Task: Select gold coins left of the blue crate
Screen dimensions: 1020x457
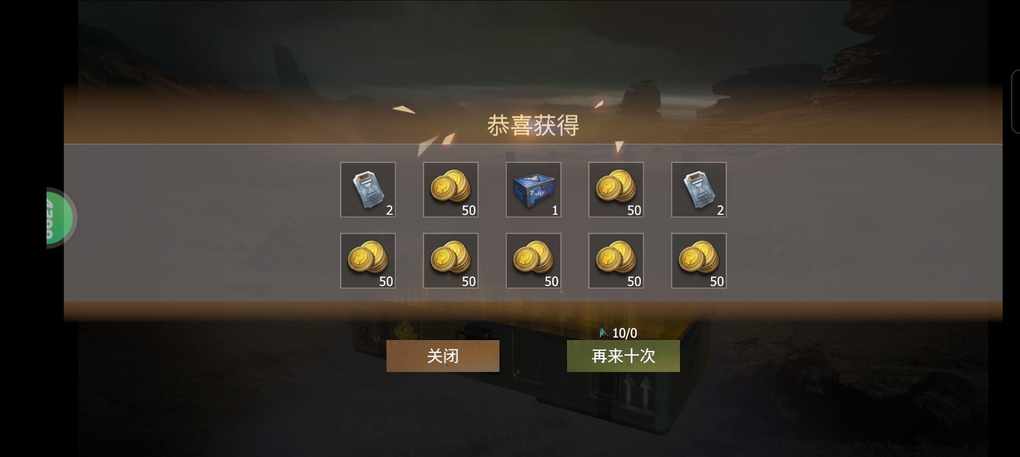Action: pos(451,189)
